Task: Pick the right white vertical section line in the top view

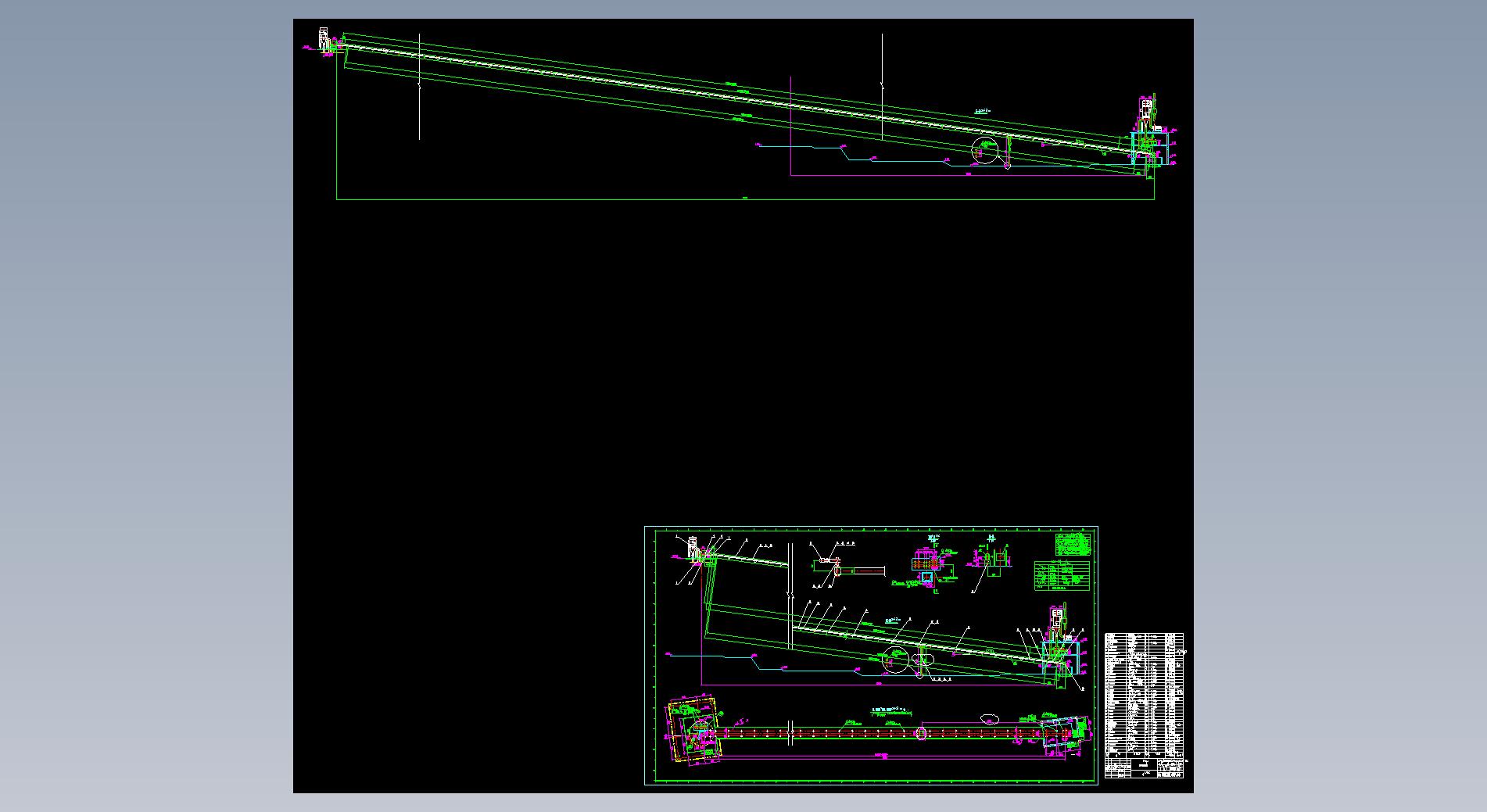Action: tap(883, 86)
